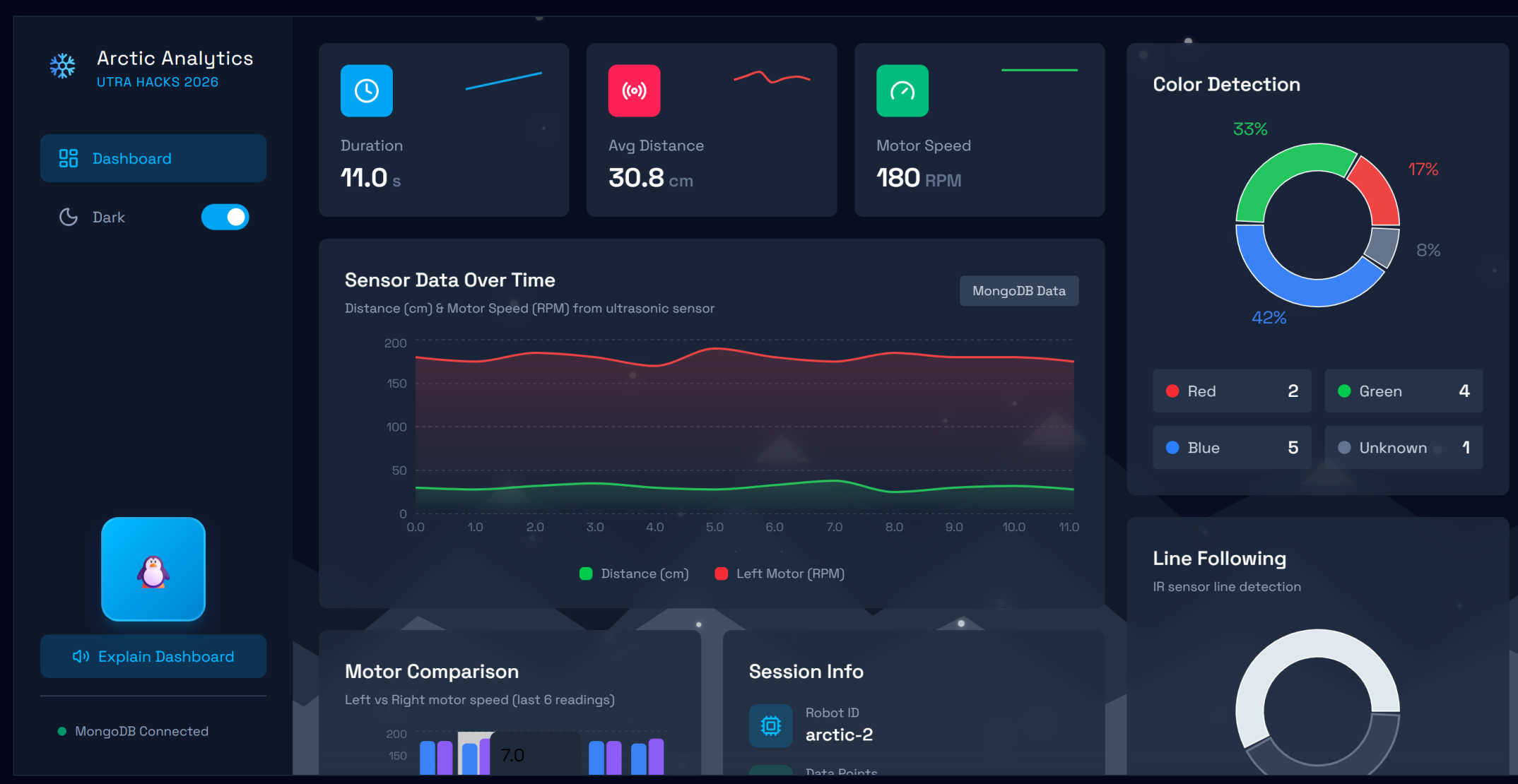Toggle the Dark mode switch off
The height and width of the screenshot is (784, 1518).
(225, 217)
